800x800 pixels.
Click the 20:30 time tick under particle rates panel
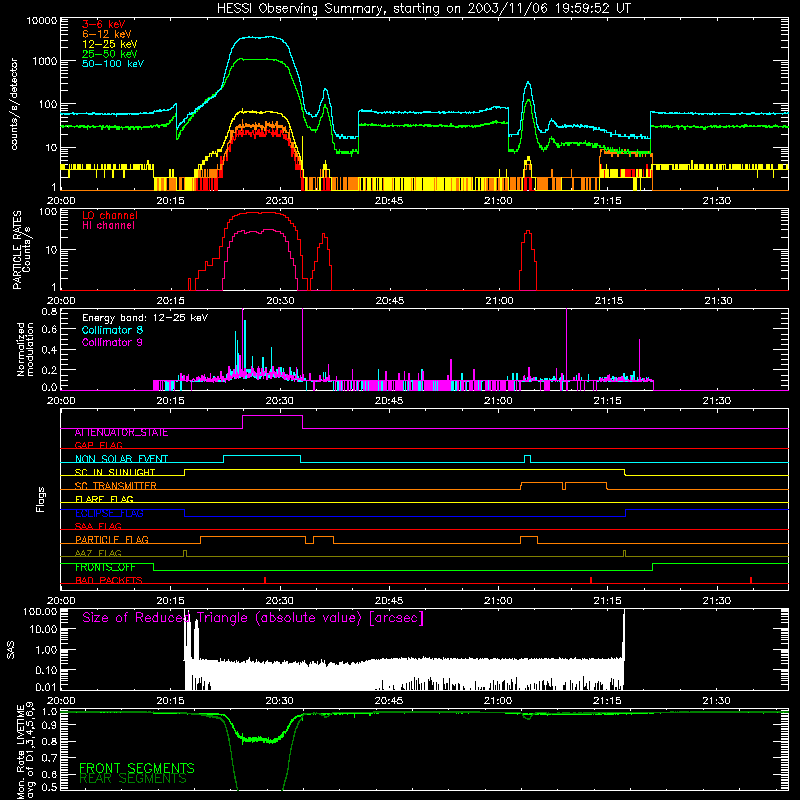pos(280,301)
